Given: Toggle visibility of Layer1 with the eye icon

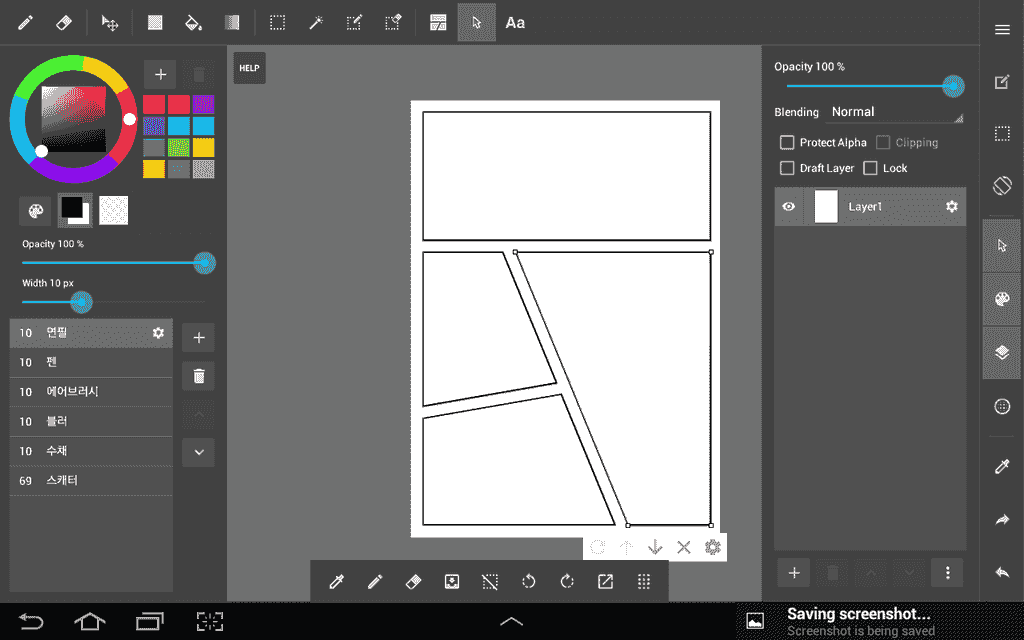Looking at the screenshot, I should (x=789, y=207).
